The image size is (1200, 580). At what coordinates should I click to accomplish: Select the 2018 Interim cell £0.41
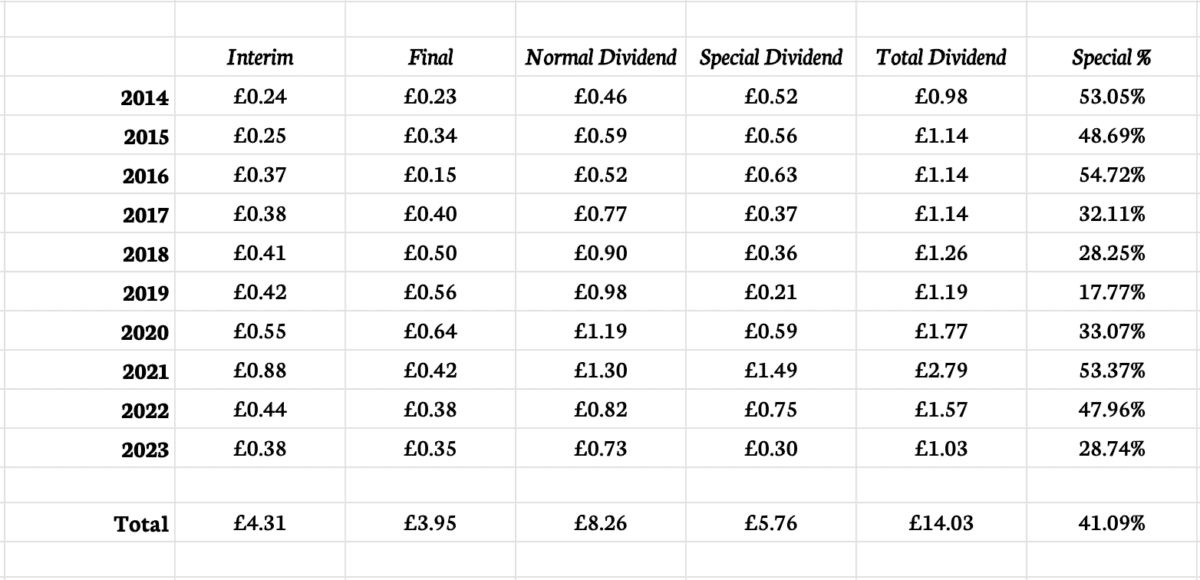[260, 254]
